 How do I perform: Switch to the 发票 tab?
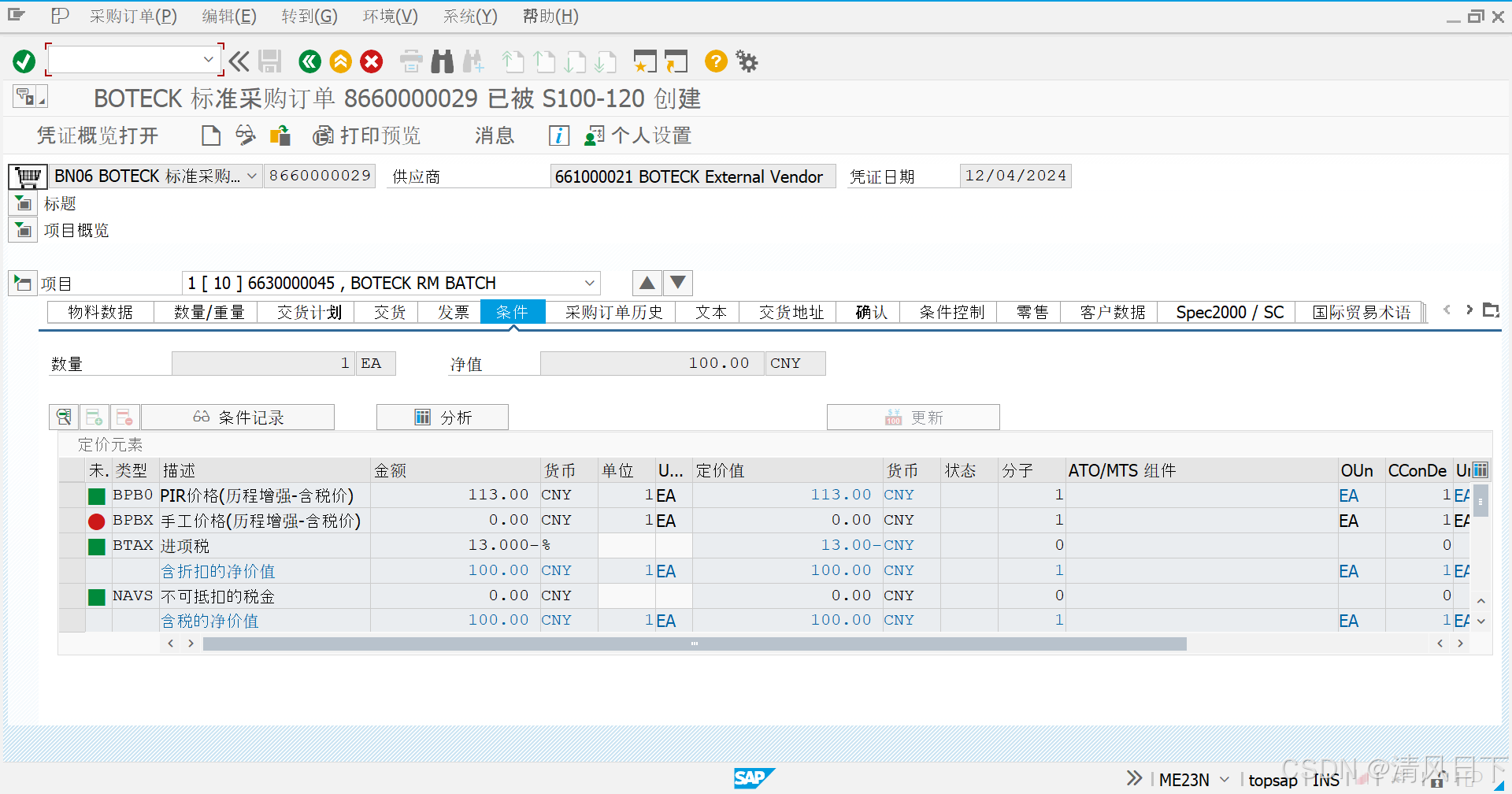(x=453, y=313)
